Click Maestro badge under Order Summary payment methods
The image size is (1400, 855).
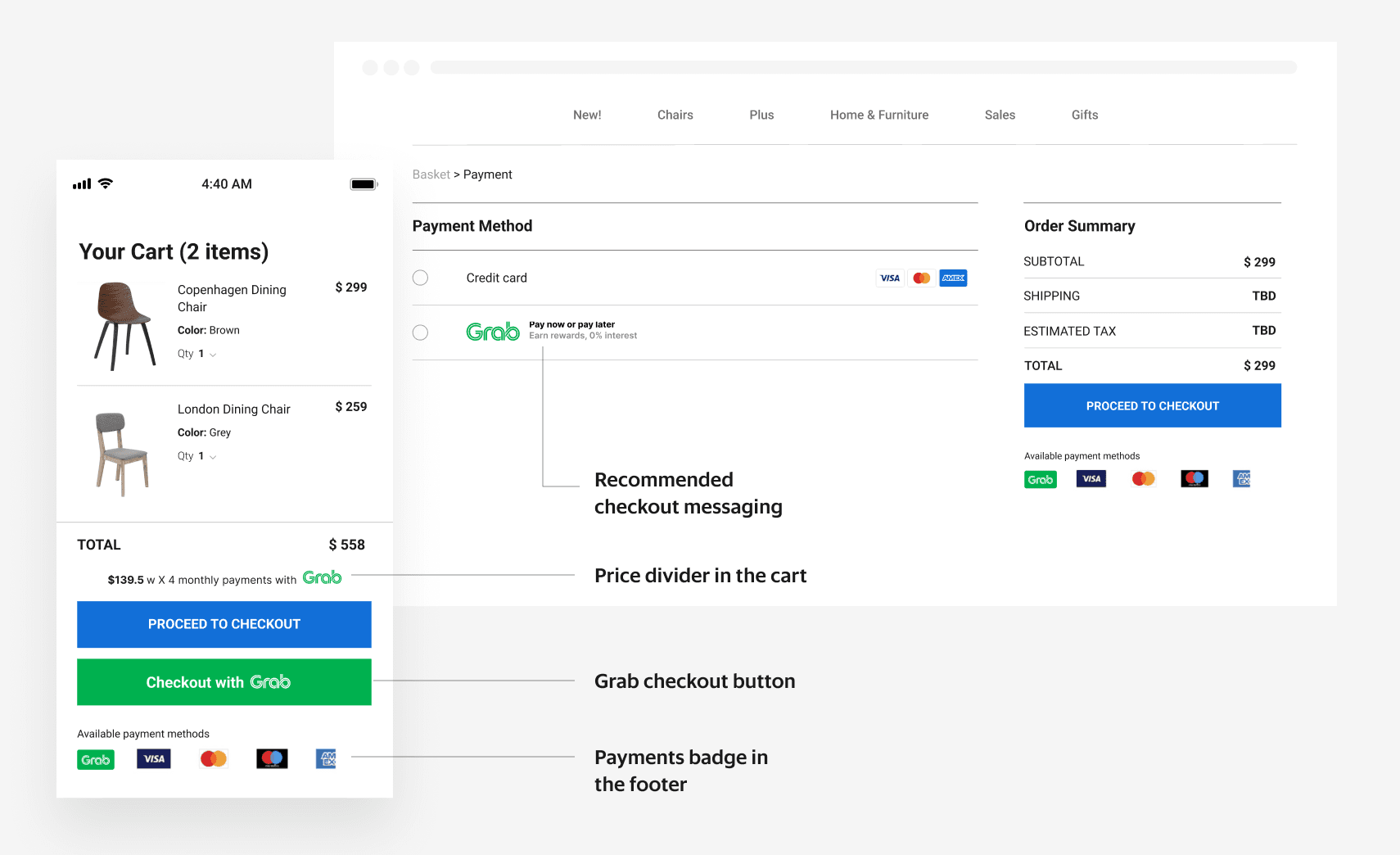coord(1194,479)
